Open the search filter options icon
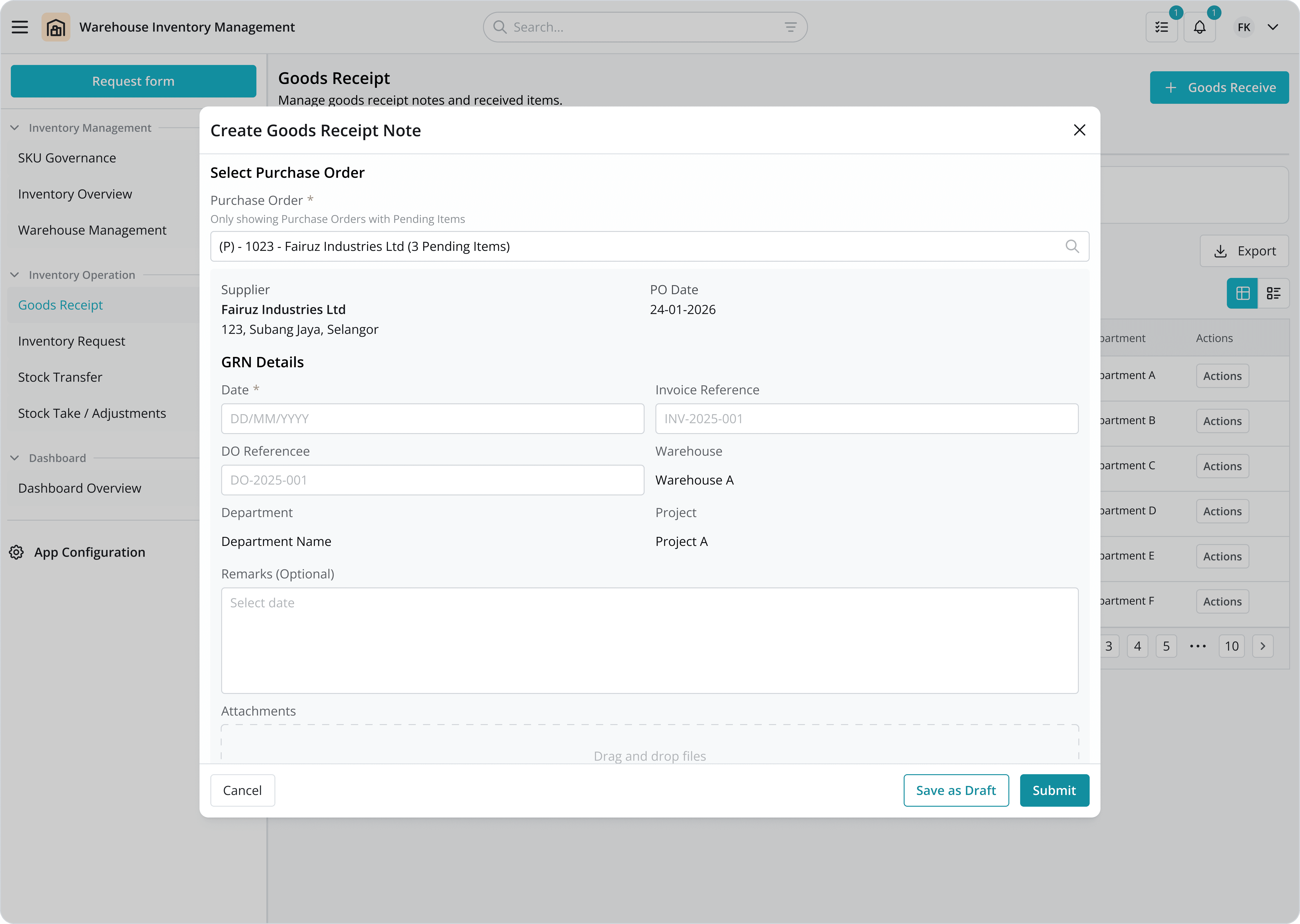Image resolution: width=1300 pixels, height=924 pixels. tap(791, 27)
